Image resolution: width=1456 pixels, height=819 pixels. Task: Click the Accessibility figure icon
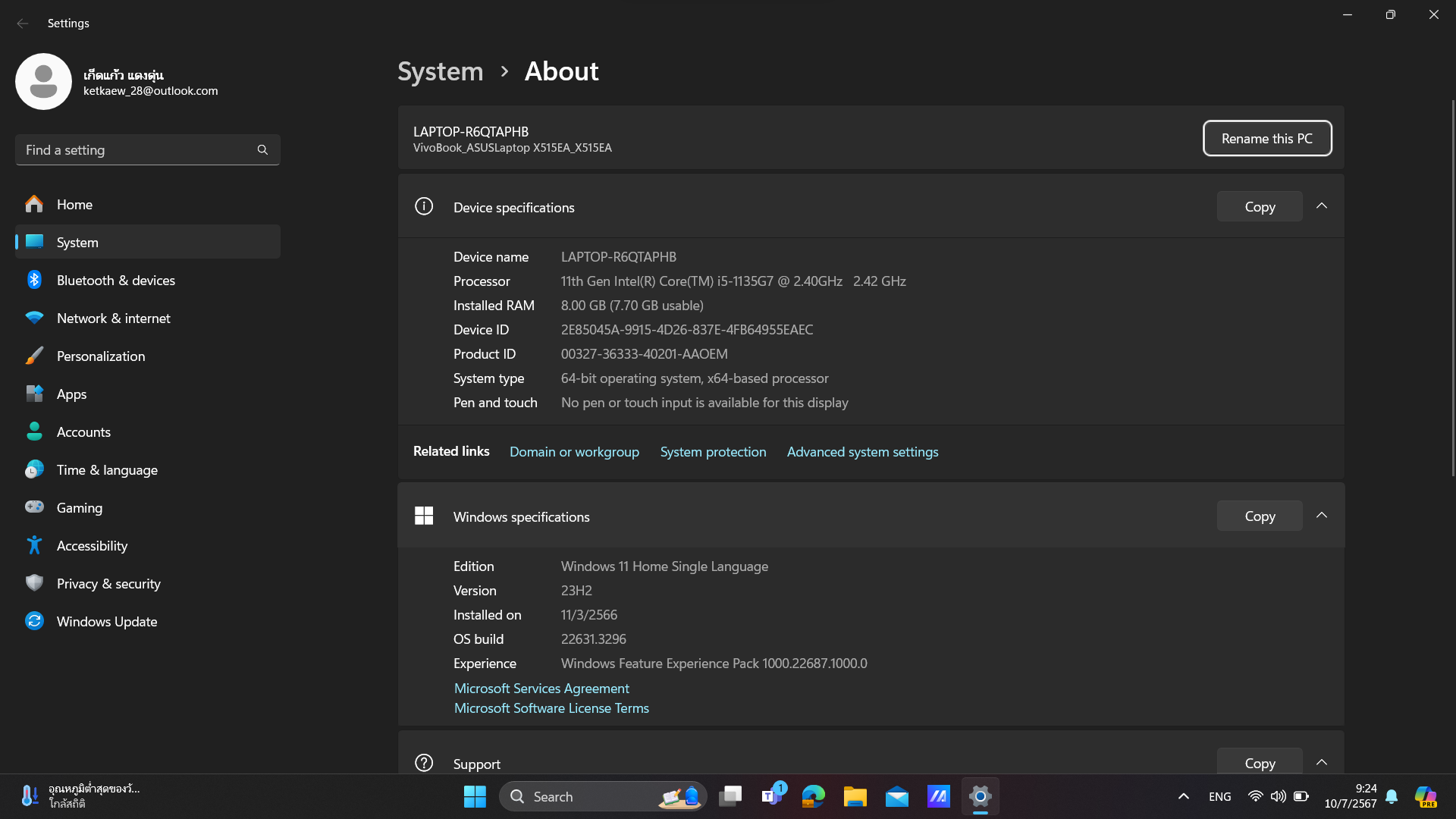[x=34, y=545]
